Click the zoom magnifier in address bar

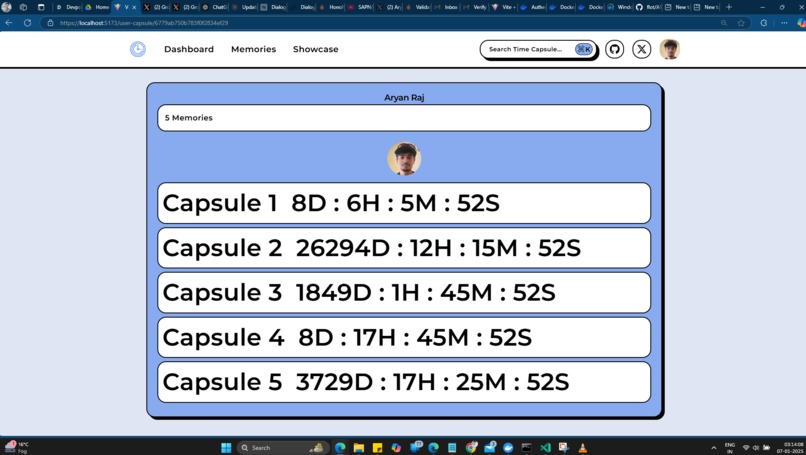click(724, 23)
